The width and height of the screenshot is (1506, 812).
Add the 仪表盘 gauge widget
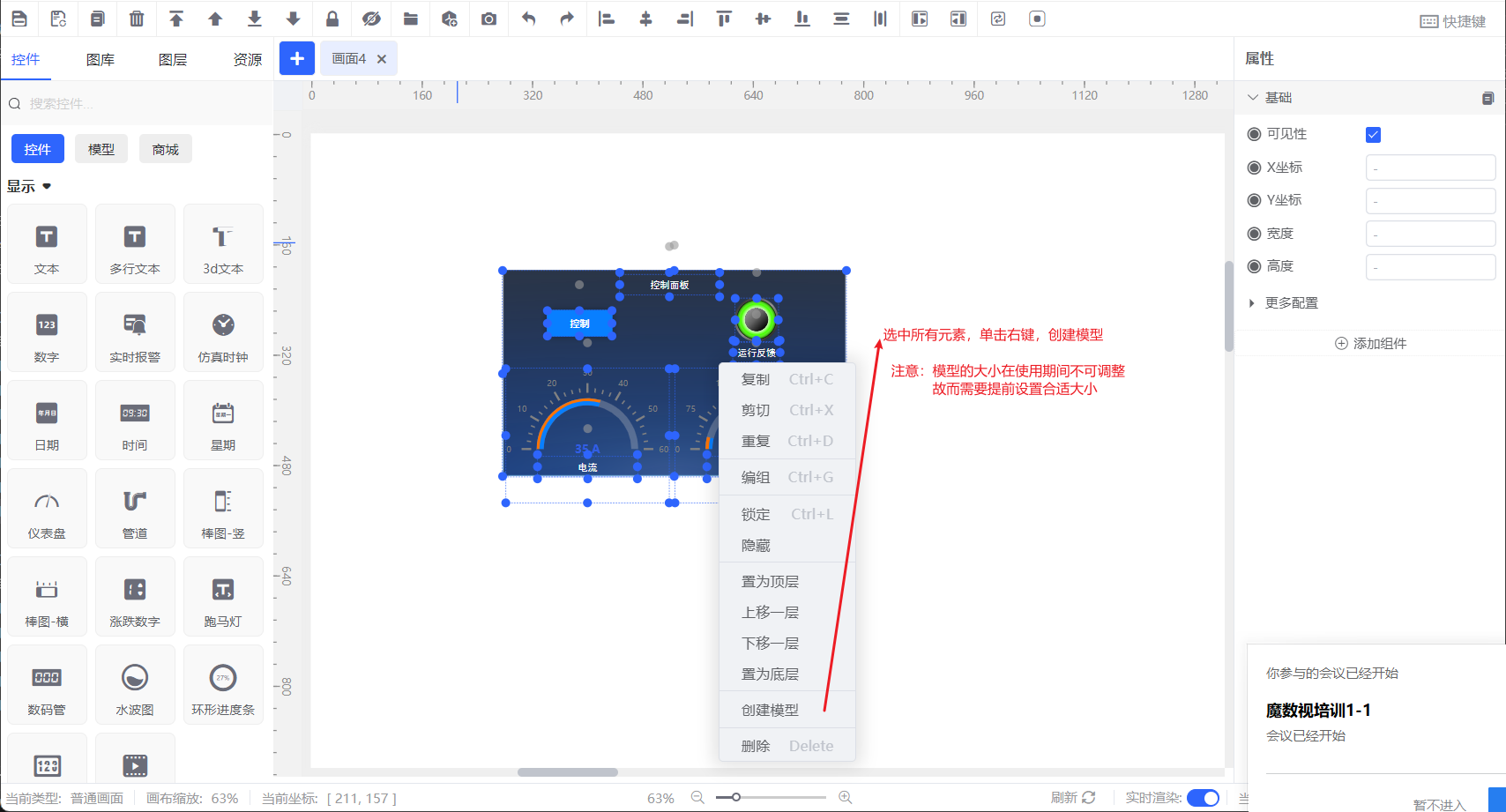coord(47,509)
